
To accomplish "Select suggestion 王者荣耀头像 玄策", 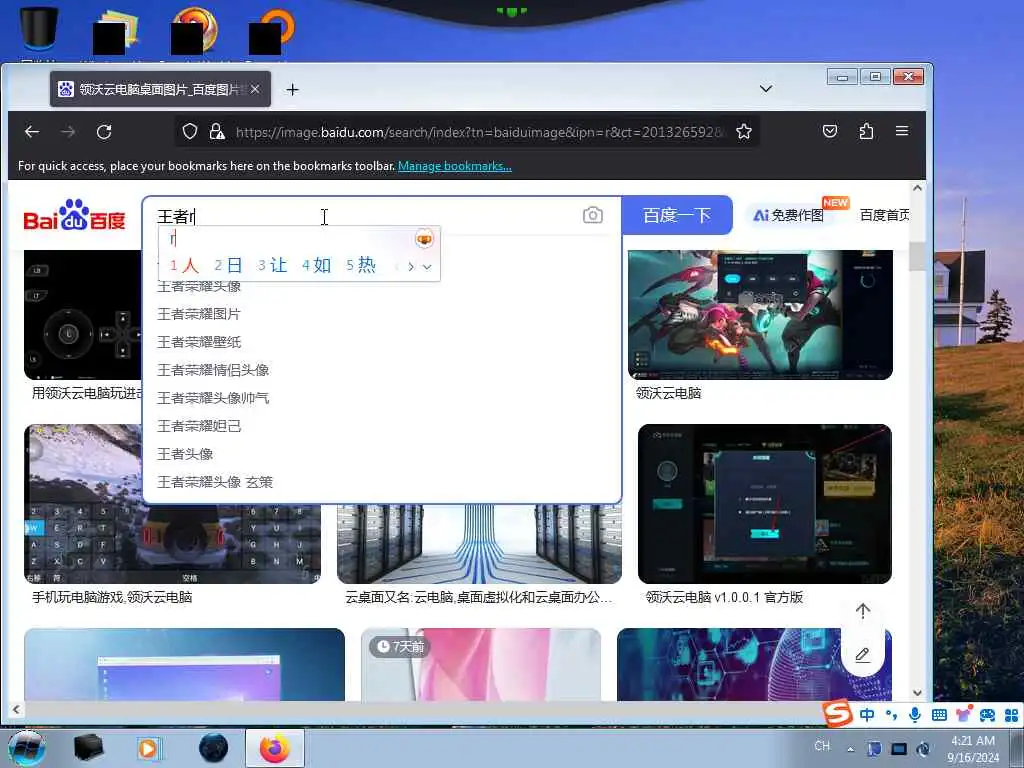I will coord(215,483).
